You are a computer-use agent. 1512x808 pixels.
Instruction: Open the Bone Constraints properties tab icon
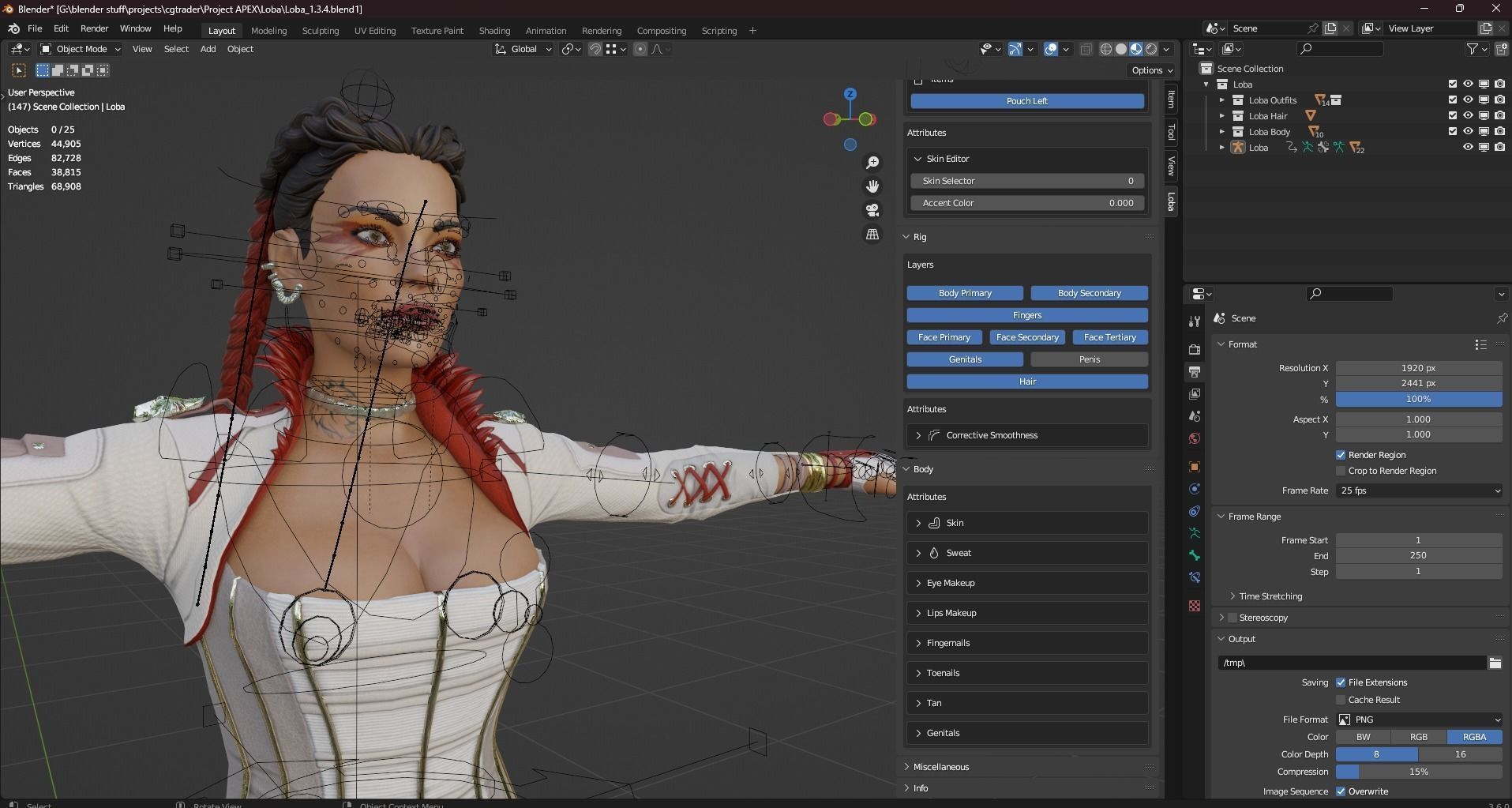1195,577
